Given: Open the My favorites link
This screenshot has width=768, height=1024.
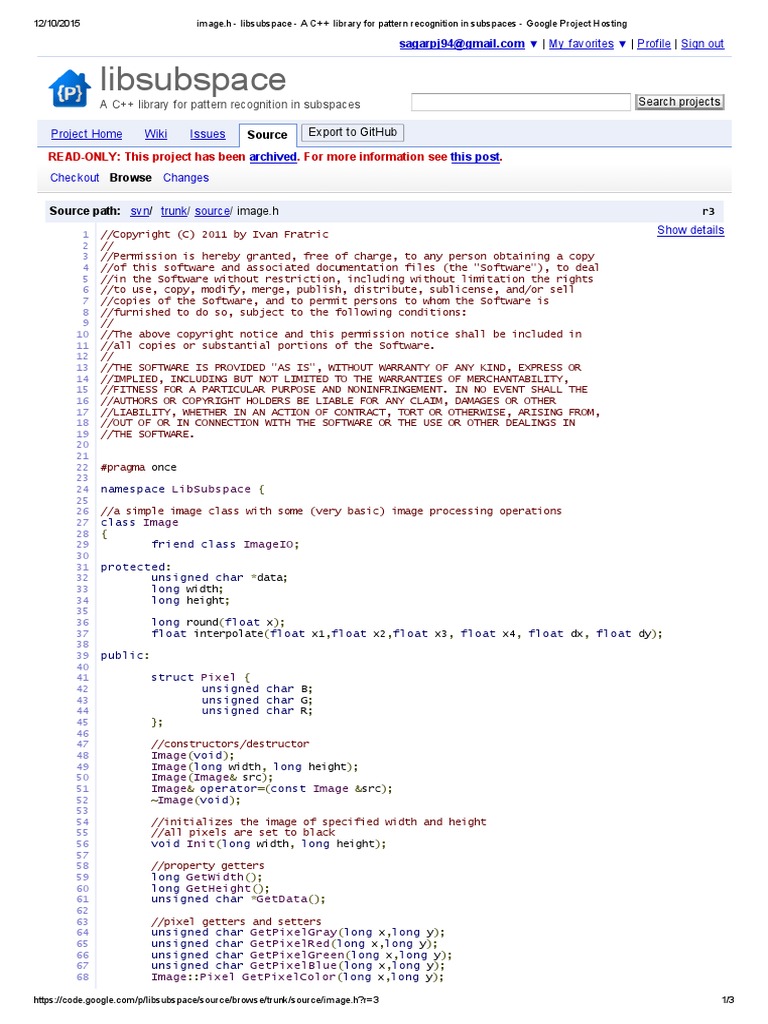Looking at the screenshot, I should [x=581, y=44].
